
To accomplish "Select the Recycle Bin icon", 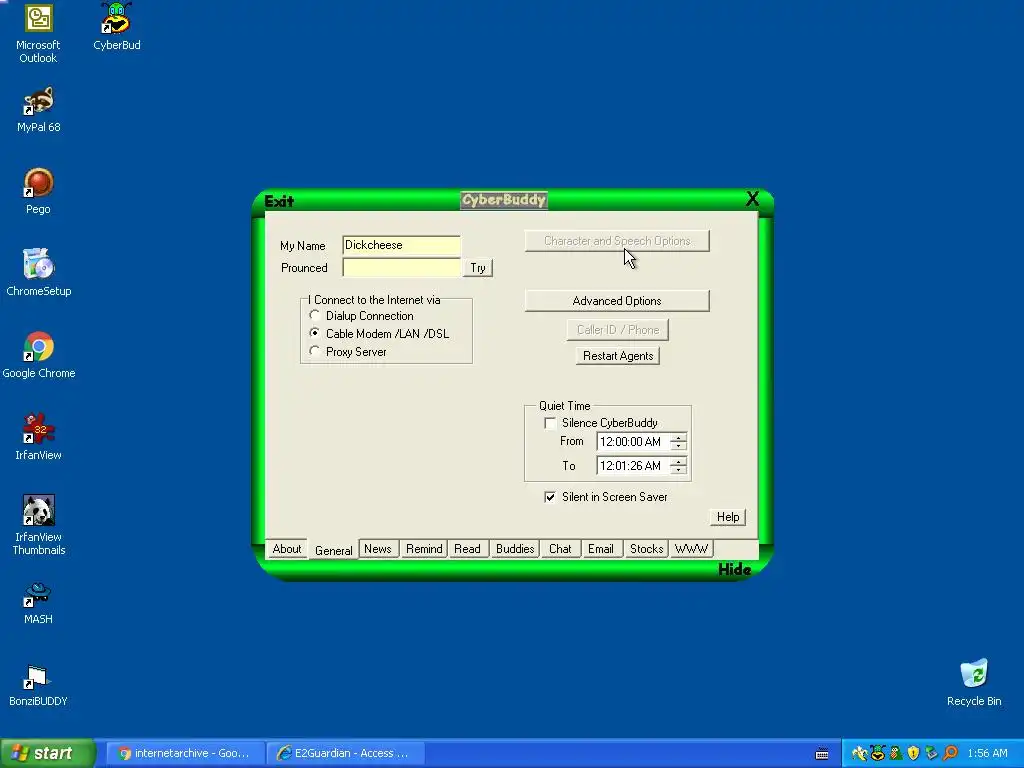I will [974, 683].
